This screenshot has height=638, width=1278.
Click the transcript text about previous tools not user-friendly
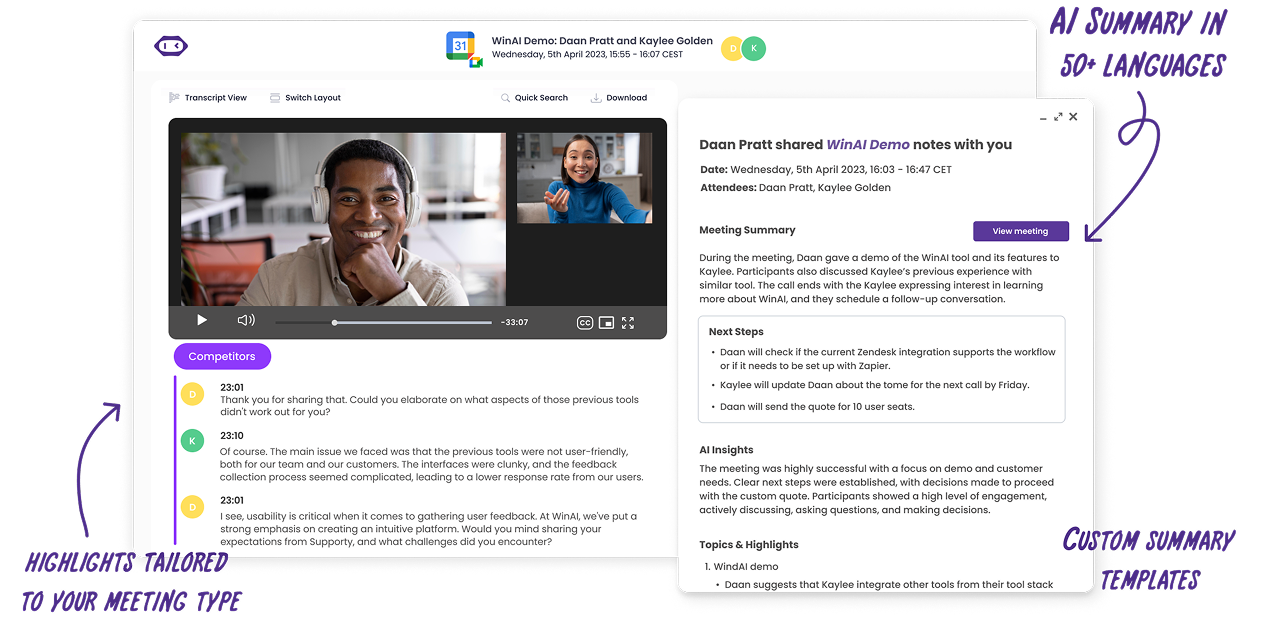432,464
